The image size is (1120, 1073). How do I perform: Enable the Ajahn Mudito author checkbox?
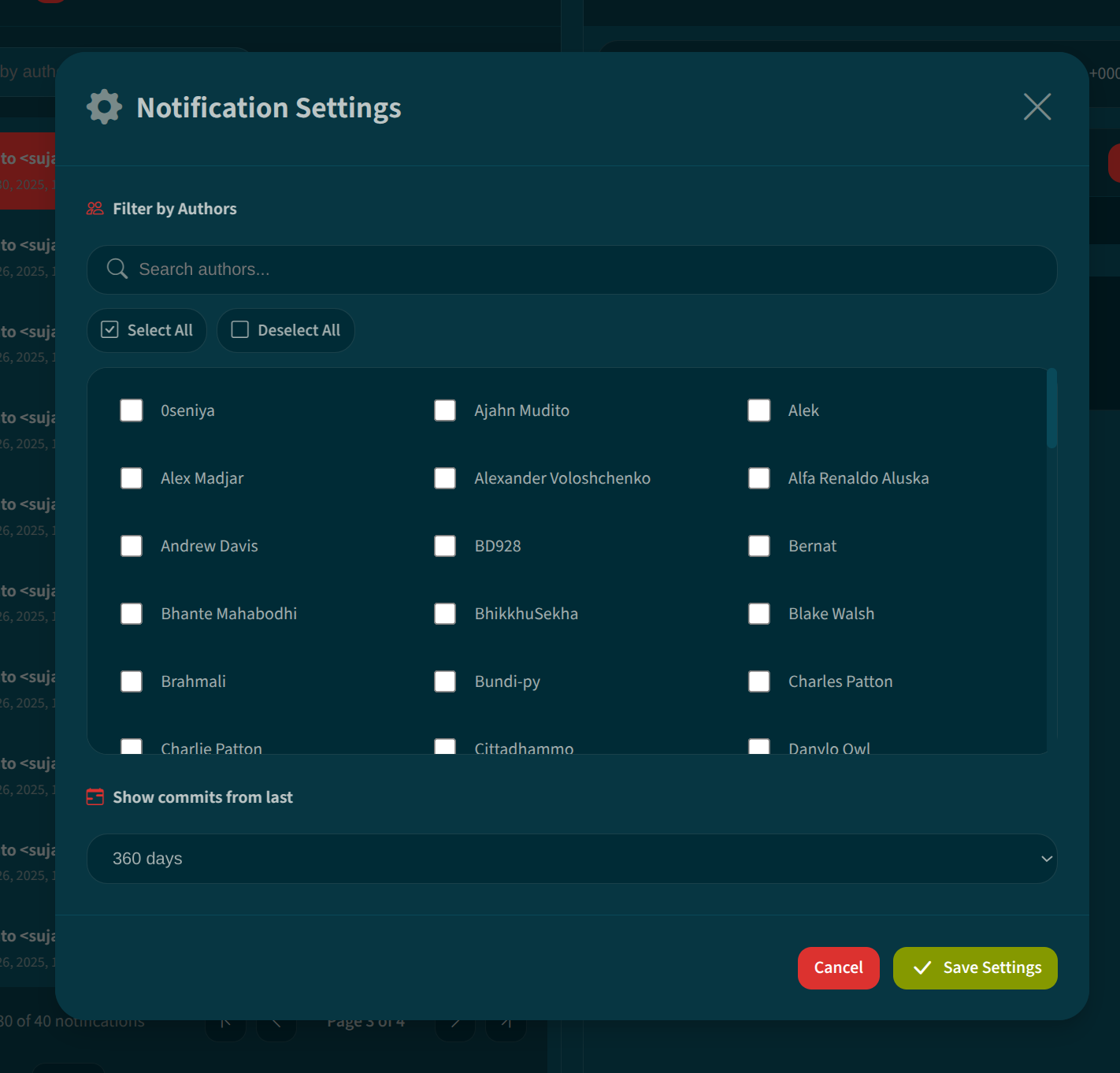[x=445, y=410]
